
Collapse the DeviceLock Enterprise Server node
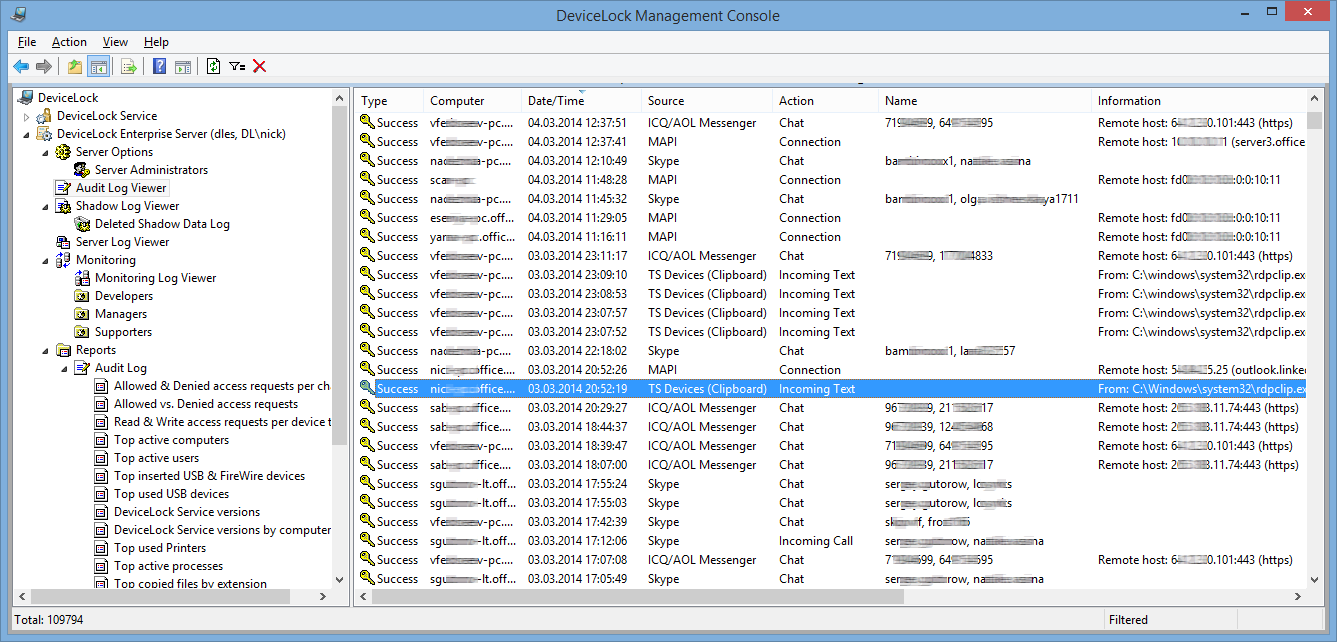pyautogui.click(x=27, y=134)
